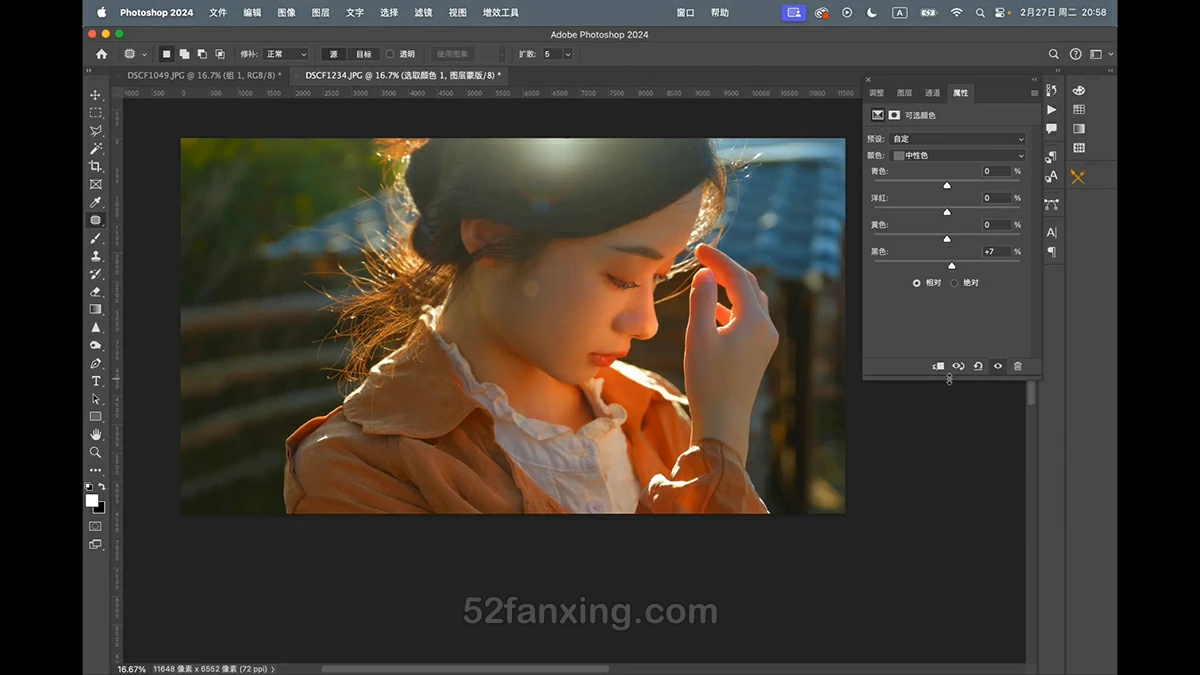Open Properties panel flyout menu
The height and width of the screenshot is (675, 1200).
click(1034, 93)
